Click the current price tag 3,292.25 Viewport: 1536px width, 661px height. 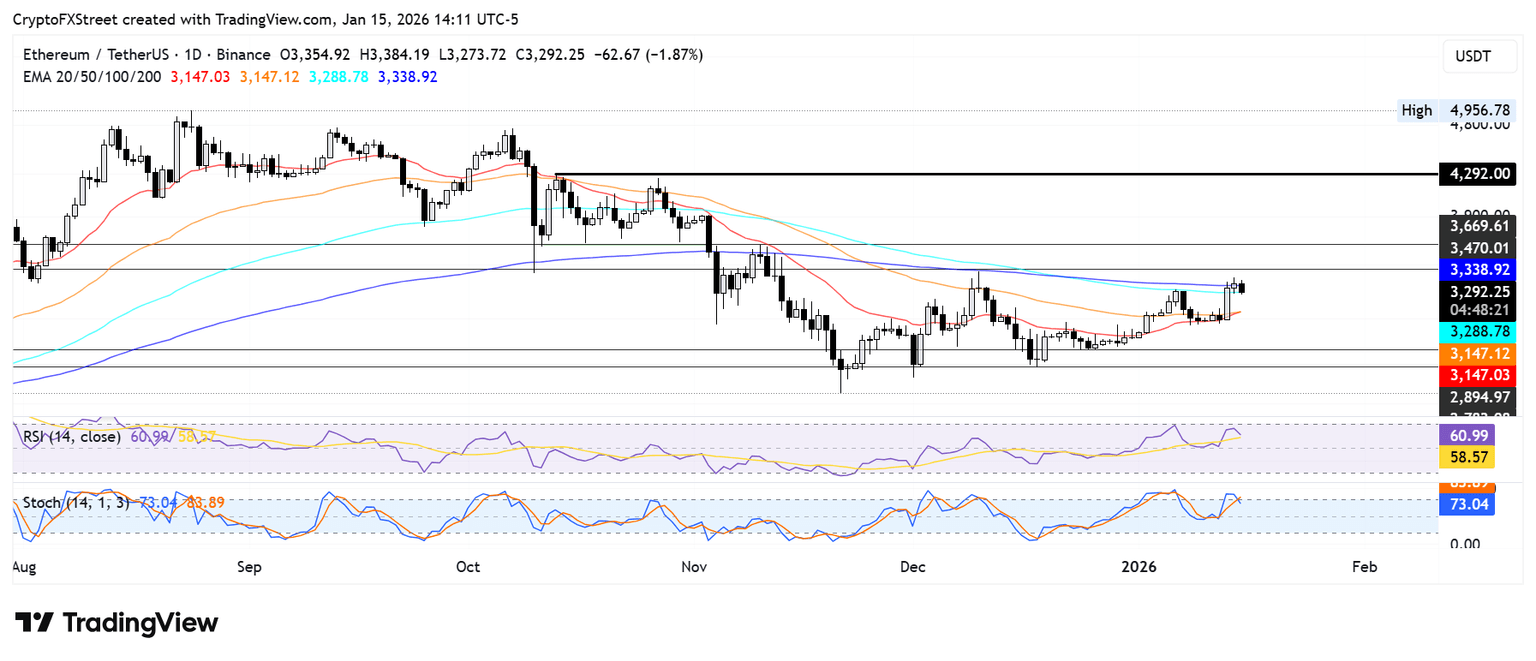coord(1476,292)
